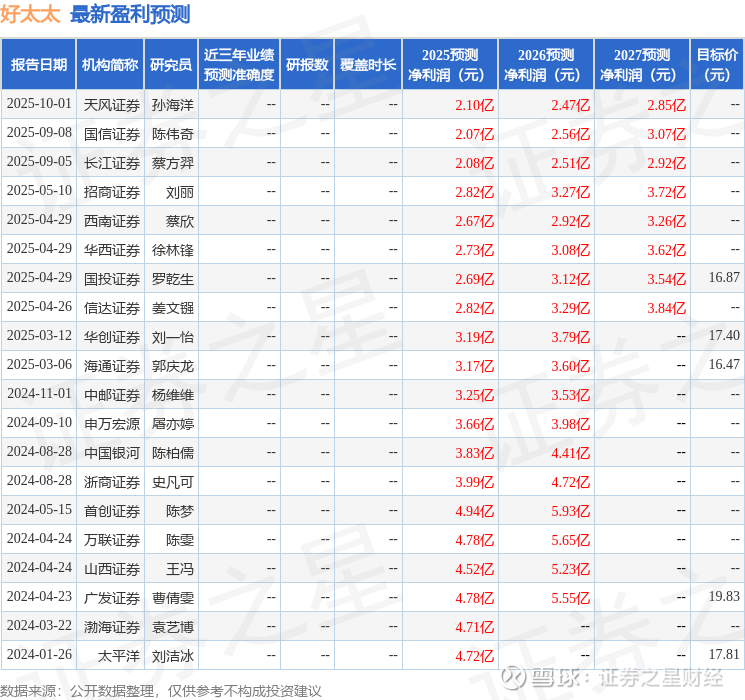This screenshot has width=745, height=700.
Task: Click the 4.52亿 profit value
Action: (x=475, y=569)
